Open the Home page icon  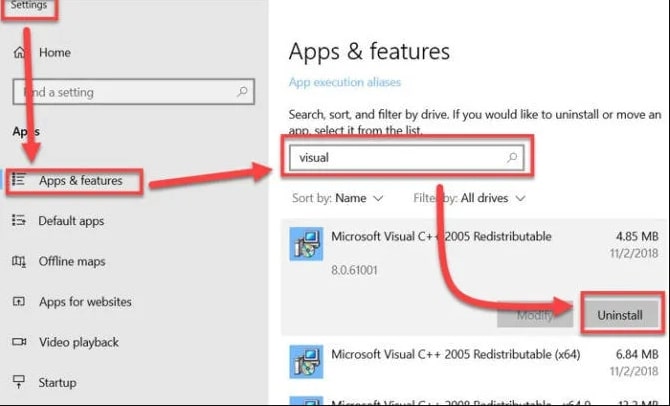tap(19, 53)
